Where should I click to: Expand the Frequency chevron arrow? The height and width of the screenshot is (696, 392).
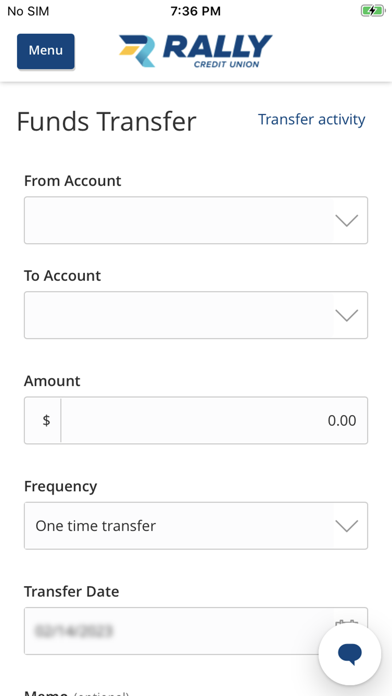point(347,526)
